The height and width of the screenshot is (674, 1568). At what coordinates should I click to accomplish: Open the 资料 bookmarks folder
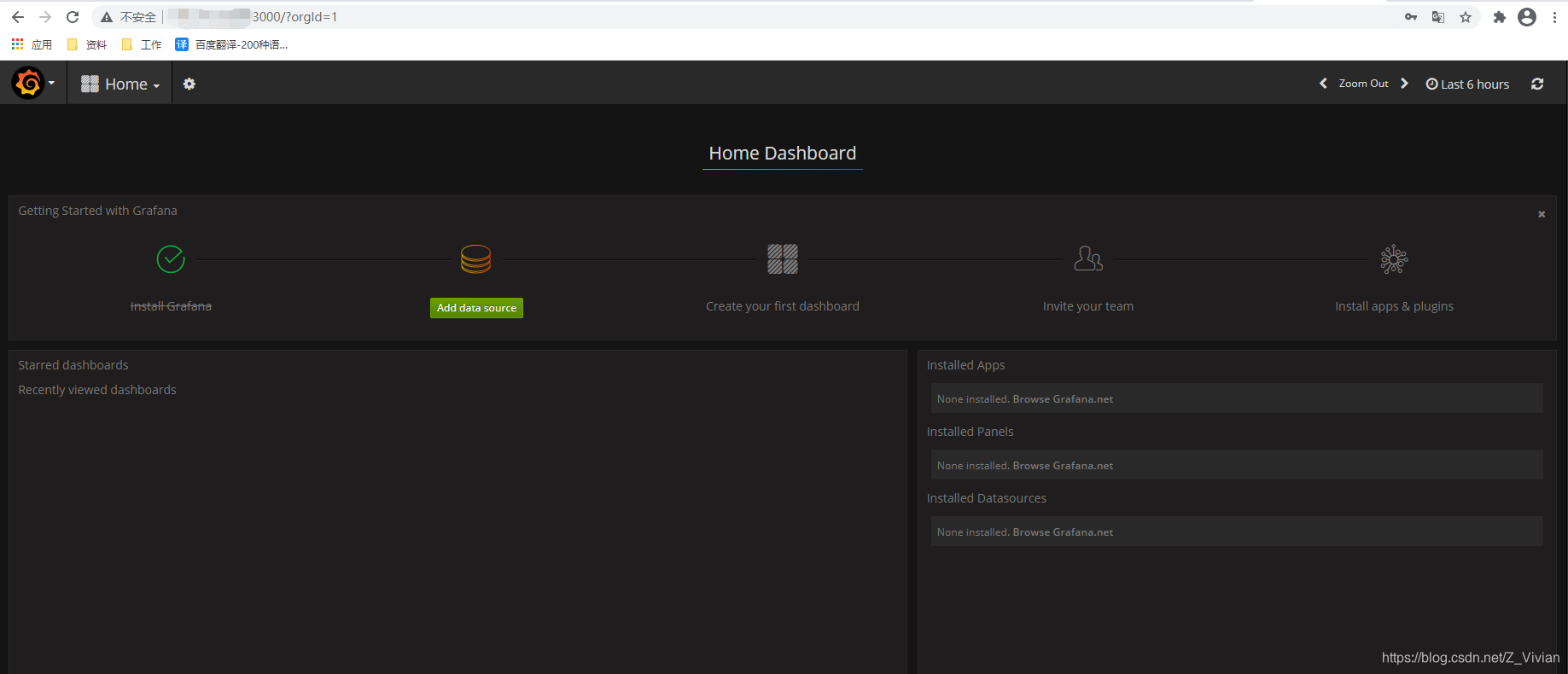click(x=87, y=44)
